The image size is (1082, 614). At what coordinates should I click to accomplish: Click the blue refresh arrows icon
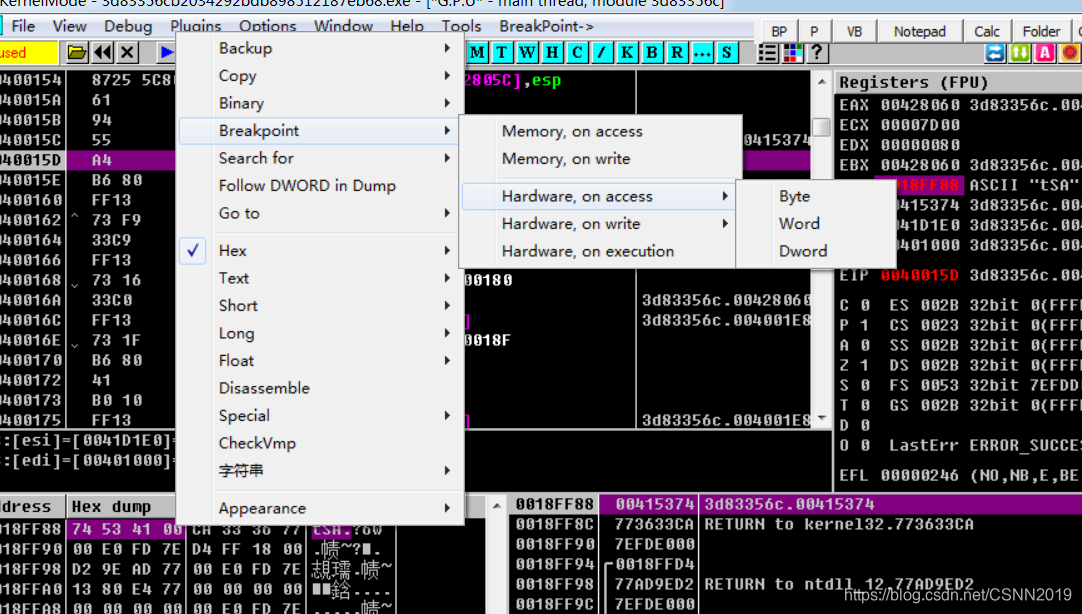(994, 52)
